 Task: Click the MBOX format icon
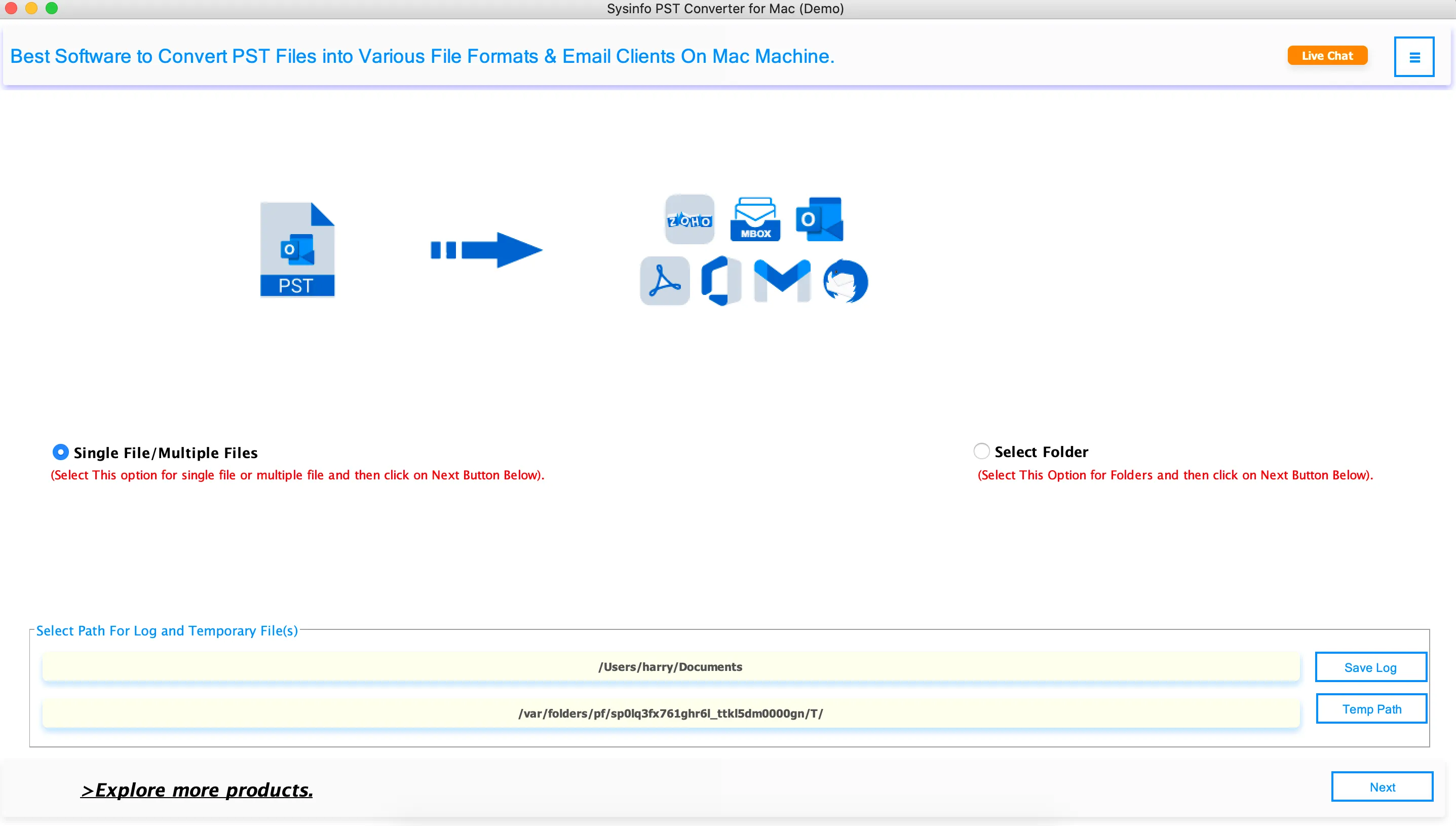755,219
